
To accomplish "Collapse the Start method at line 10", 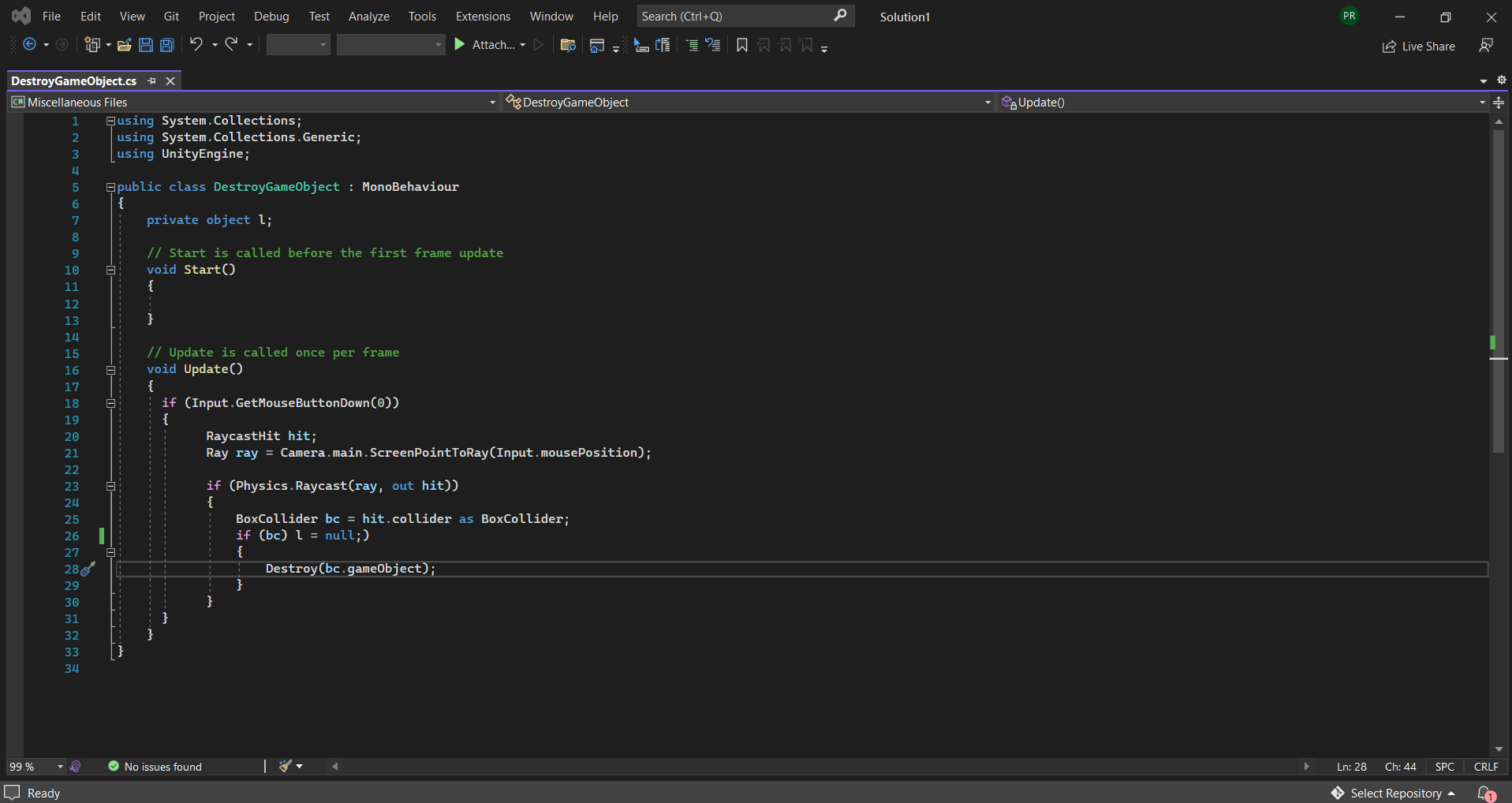I will (x=110, y=270).
